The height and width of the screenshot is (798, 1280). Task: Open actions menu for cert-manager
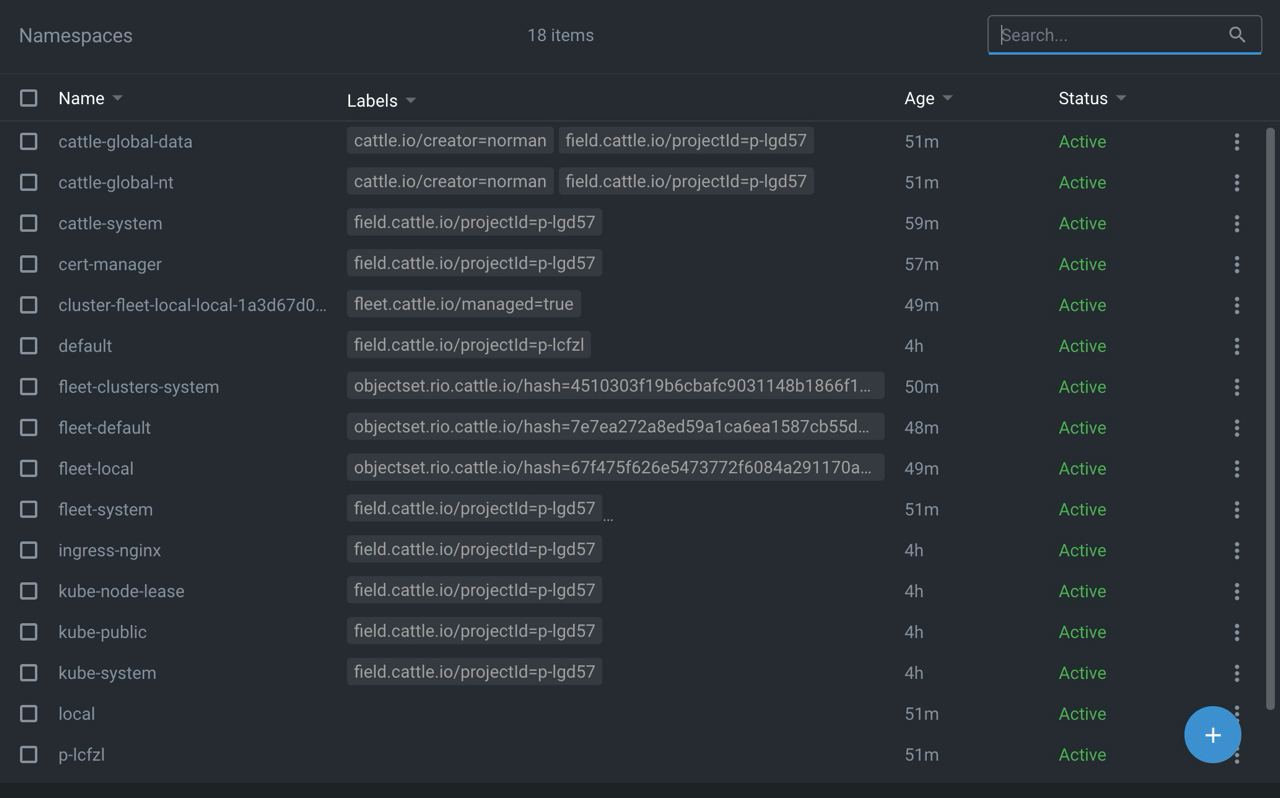[1237, 265]
